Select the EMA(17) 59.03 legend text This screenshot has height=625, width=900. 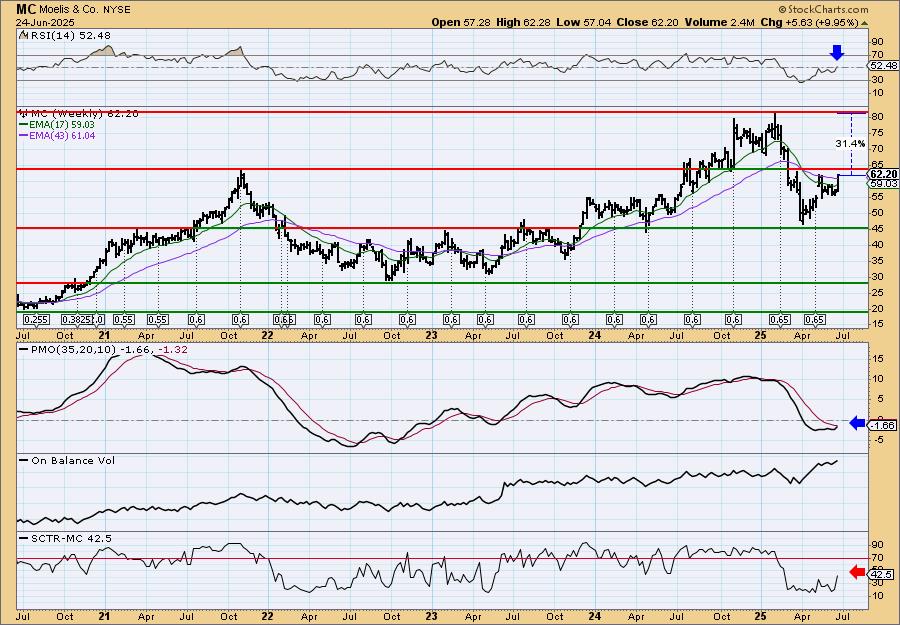pos(61,125)
